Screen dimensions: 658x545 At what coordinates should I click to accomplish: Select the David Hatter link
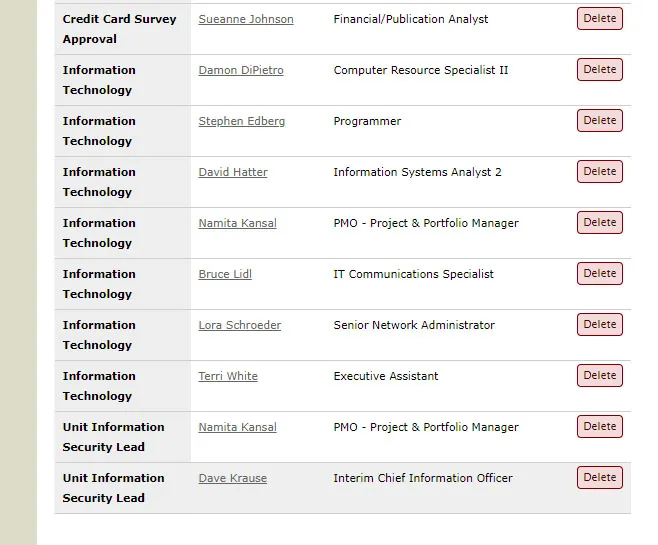point(233,172)
